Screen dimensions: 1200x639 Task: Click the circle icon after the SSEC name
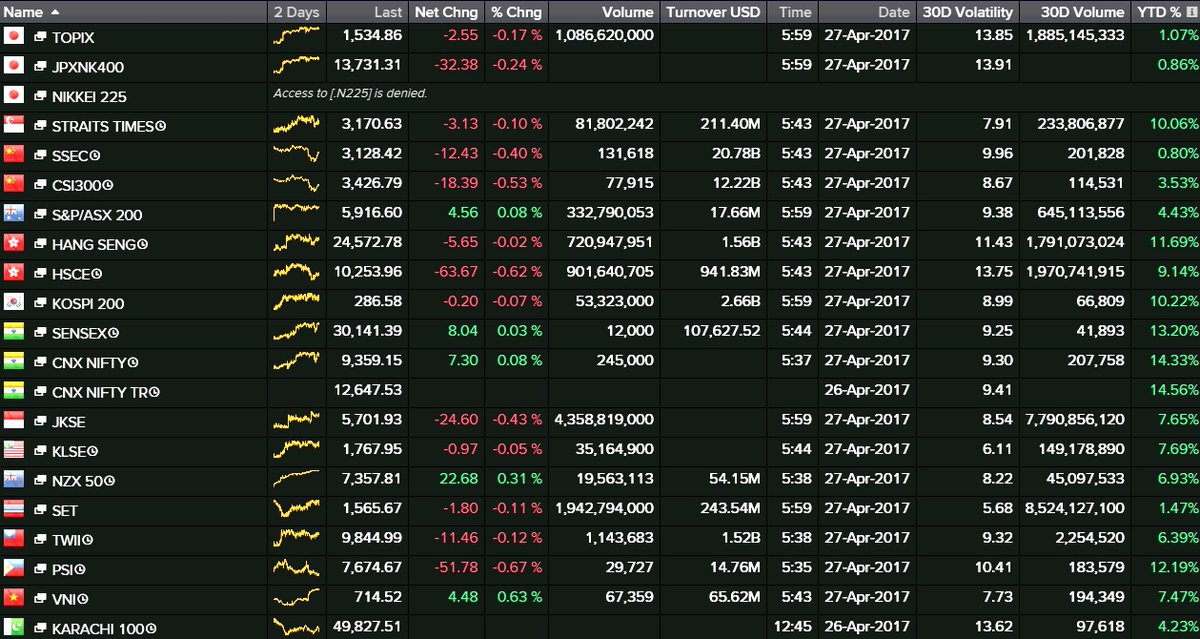97,156
